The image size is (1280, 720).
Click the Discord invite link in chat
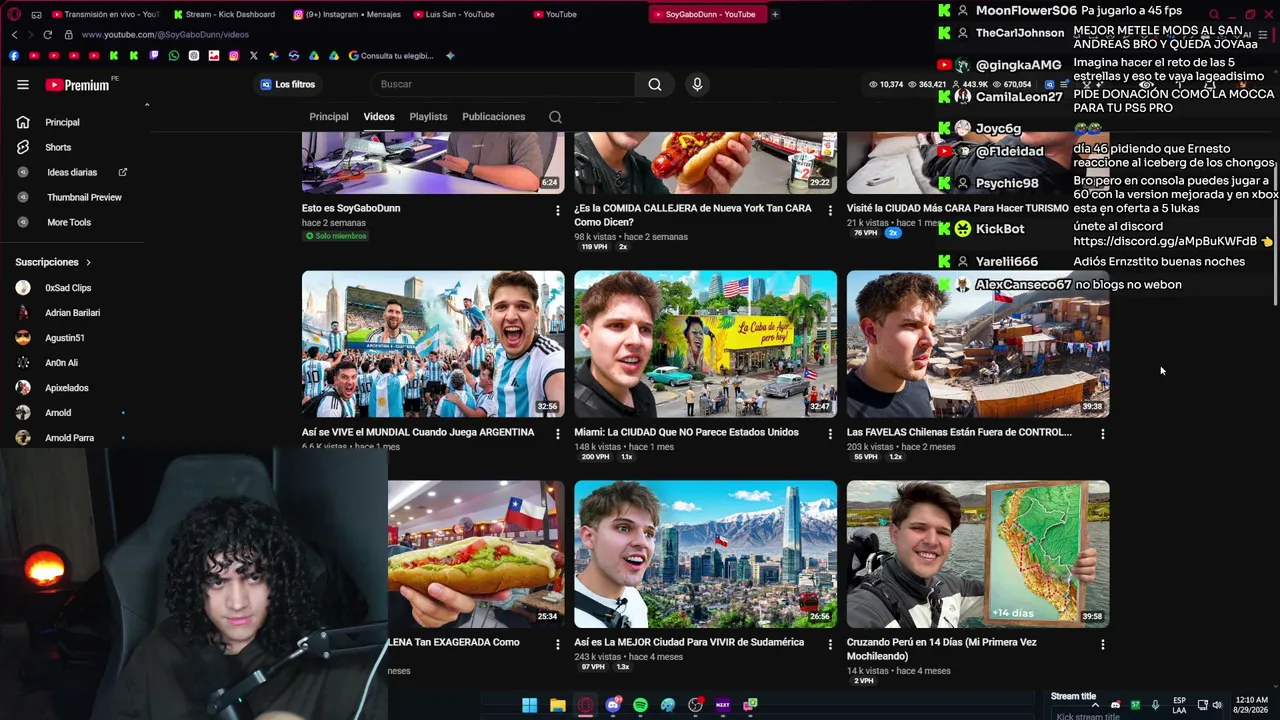tap(1165, 241)
